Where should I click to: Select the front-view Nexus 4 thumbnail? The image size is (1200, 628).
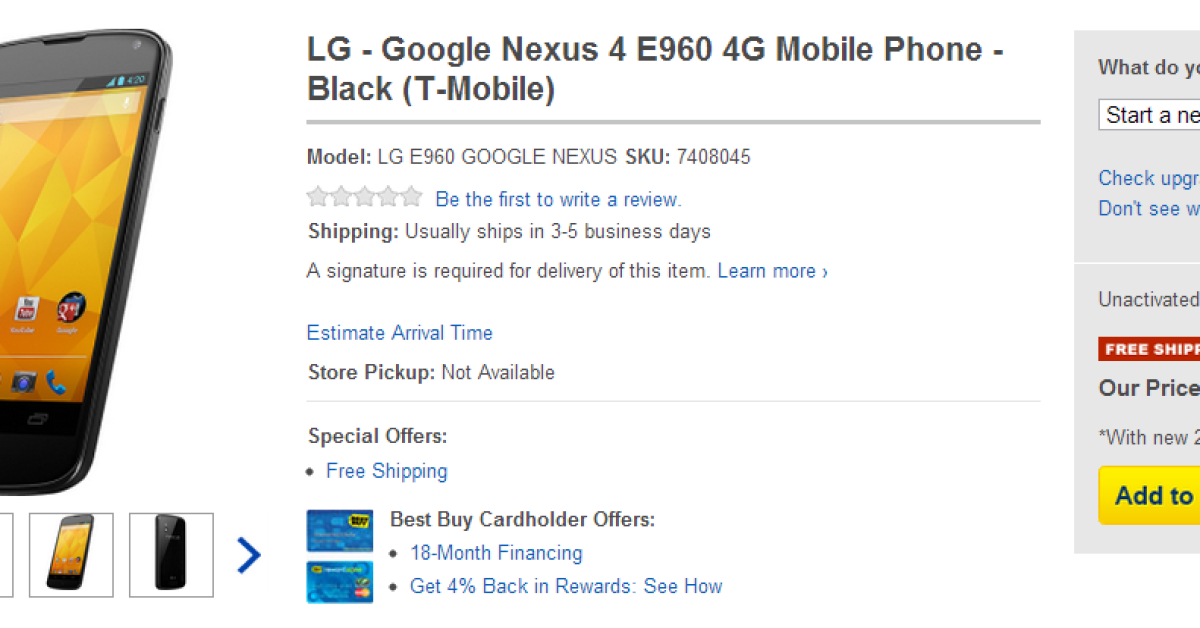pyautogui.click(x=71, y=555)
